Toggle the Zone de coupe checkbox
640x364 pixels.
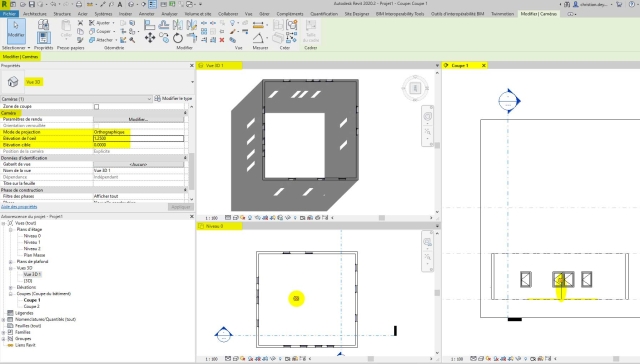96,107
